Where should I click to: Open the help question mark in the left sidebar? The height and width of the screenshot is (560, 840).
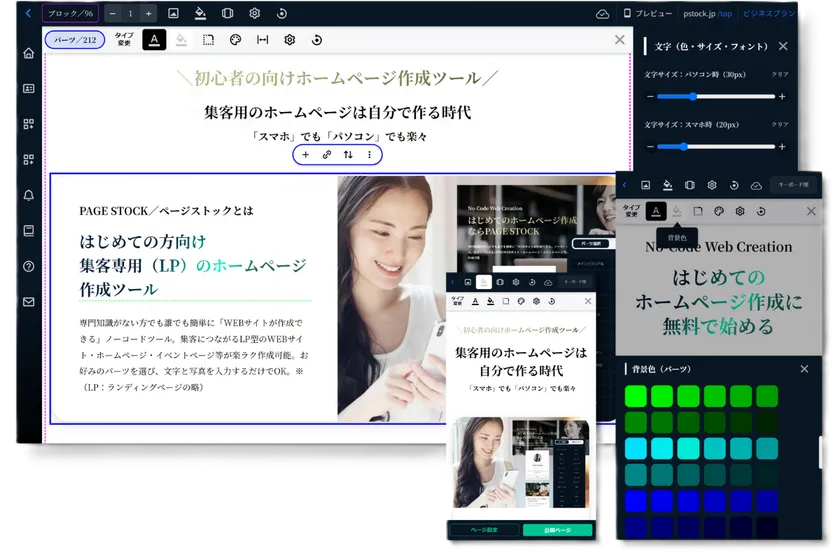[x=29, y=266]
